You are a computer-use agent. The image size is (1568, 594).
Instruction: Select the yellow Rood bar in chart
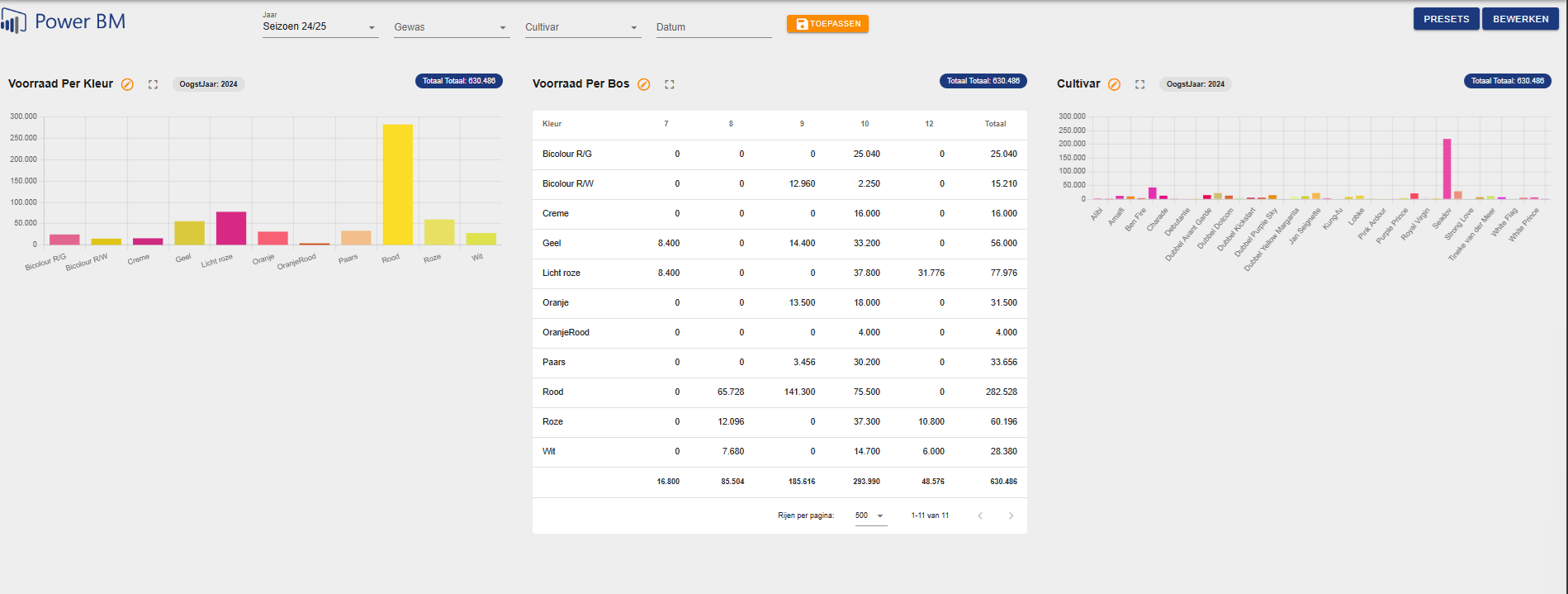point(397,184)
